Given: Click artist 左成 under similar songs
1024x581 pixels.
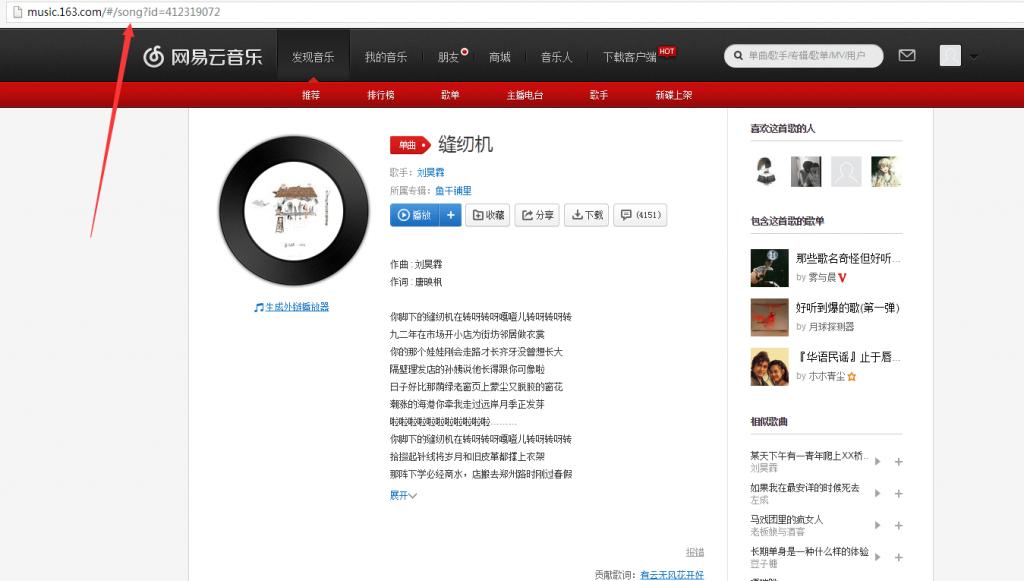Looking at the screenshot, I should coord(760,500).
